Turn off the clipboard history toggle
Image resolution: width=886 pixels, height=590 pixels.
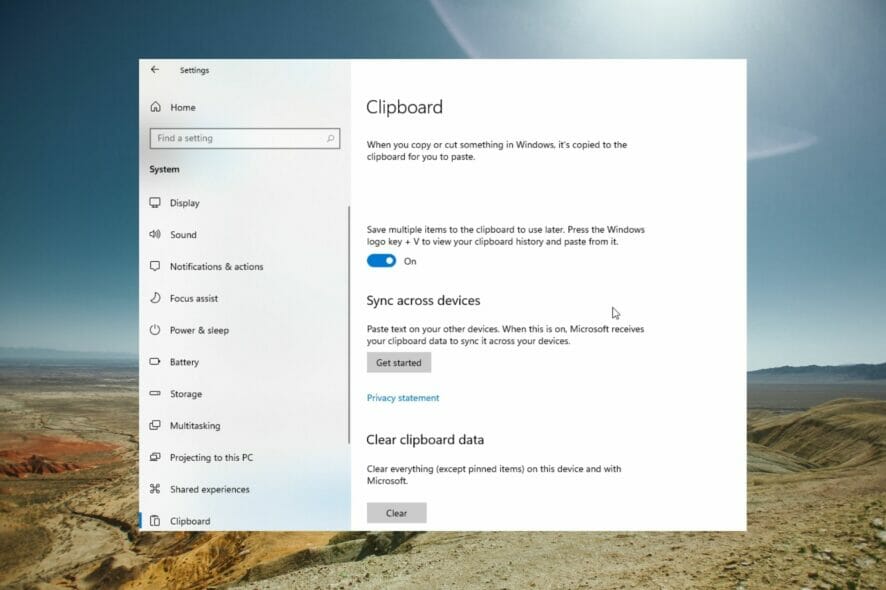pyautogui.click(x=381, y=261)
